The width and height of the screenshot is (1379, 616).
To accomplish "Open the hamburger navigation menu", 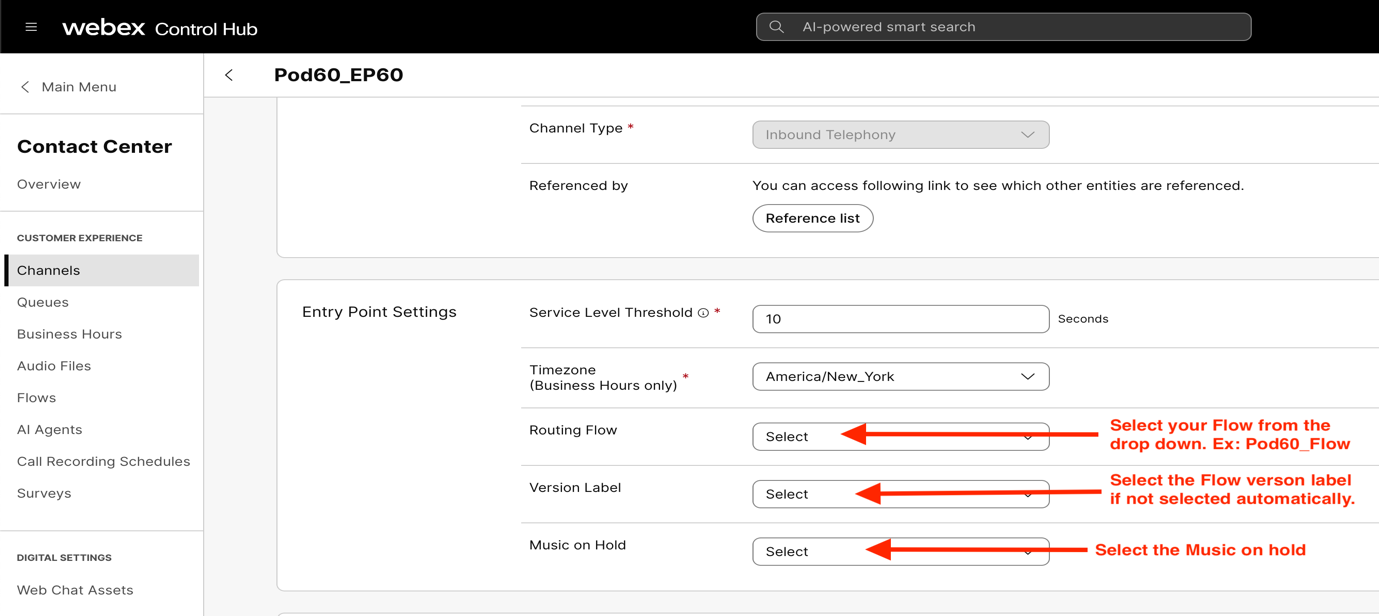I will (x=31, y=27).
